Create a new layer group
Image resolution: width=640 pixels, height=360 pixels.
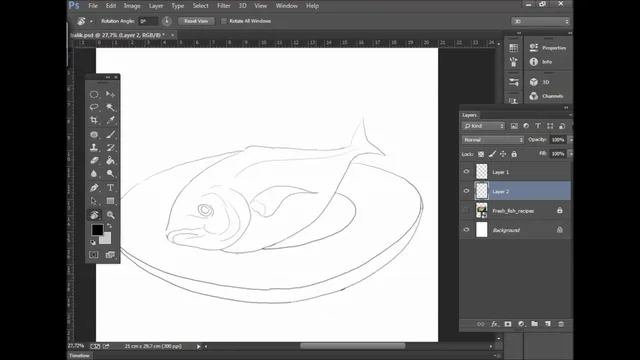pos(534,324)
